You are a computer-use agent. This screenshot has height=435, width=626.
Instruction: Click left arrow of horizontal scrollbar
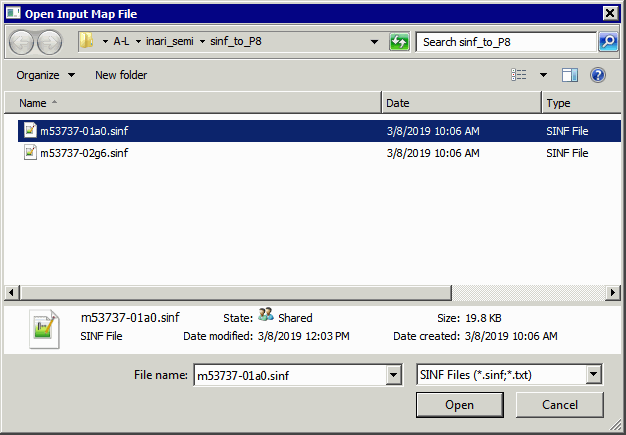pos(11,293)
